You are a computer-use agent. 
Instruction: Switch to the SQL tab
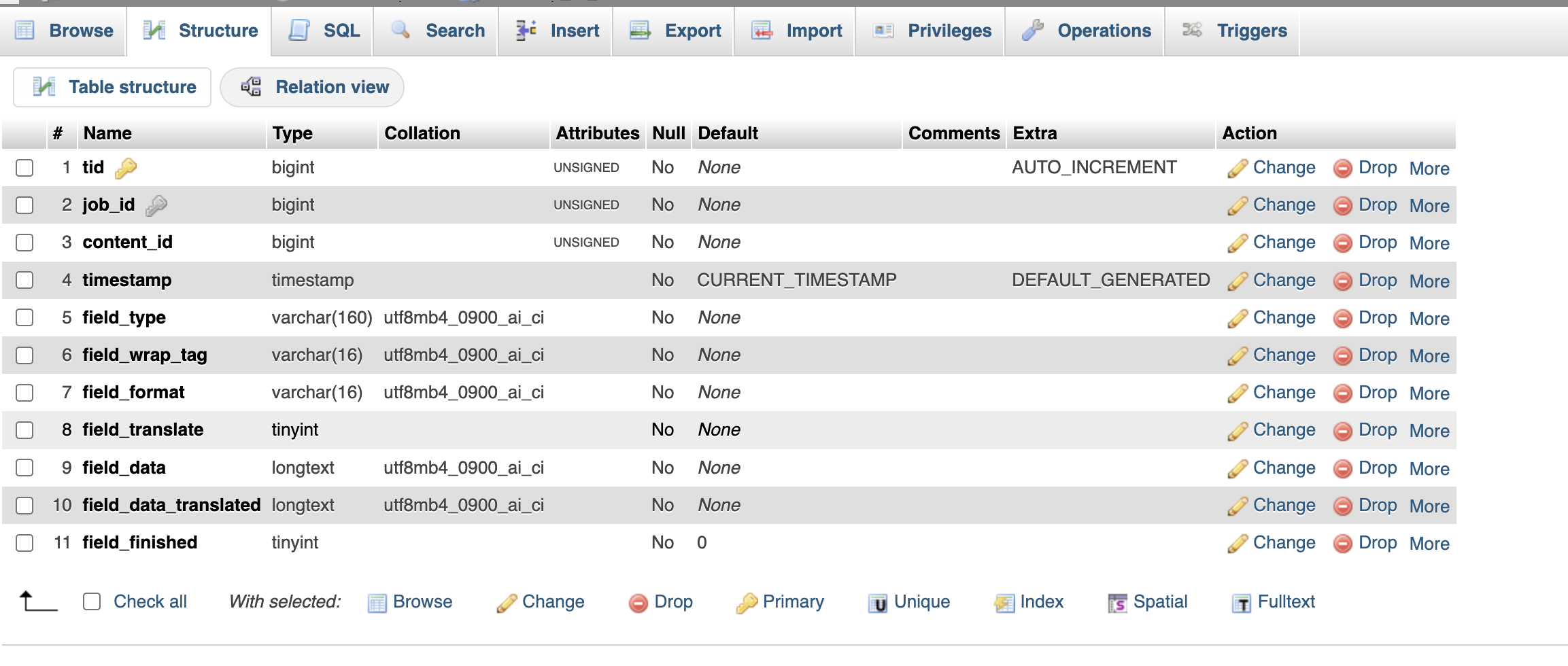[x=322, y=31]
